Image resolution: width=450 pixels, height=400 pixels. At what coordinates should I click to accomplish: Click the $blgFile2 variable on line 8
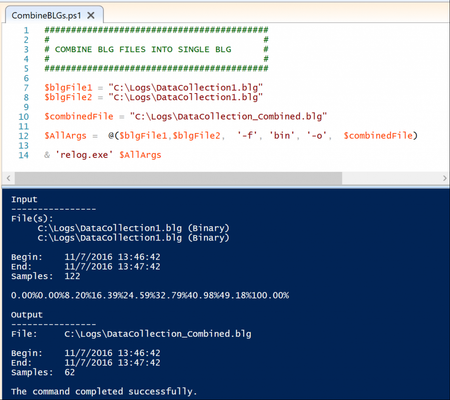68,97
